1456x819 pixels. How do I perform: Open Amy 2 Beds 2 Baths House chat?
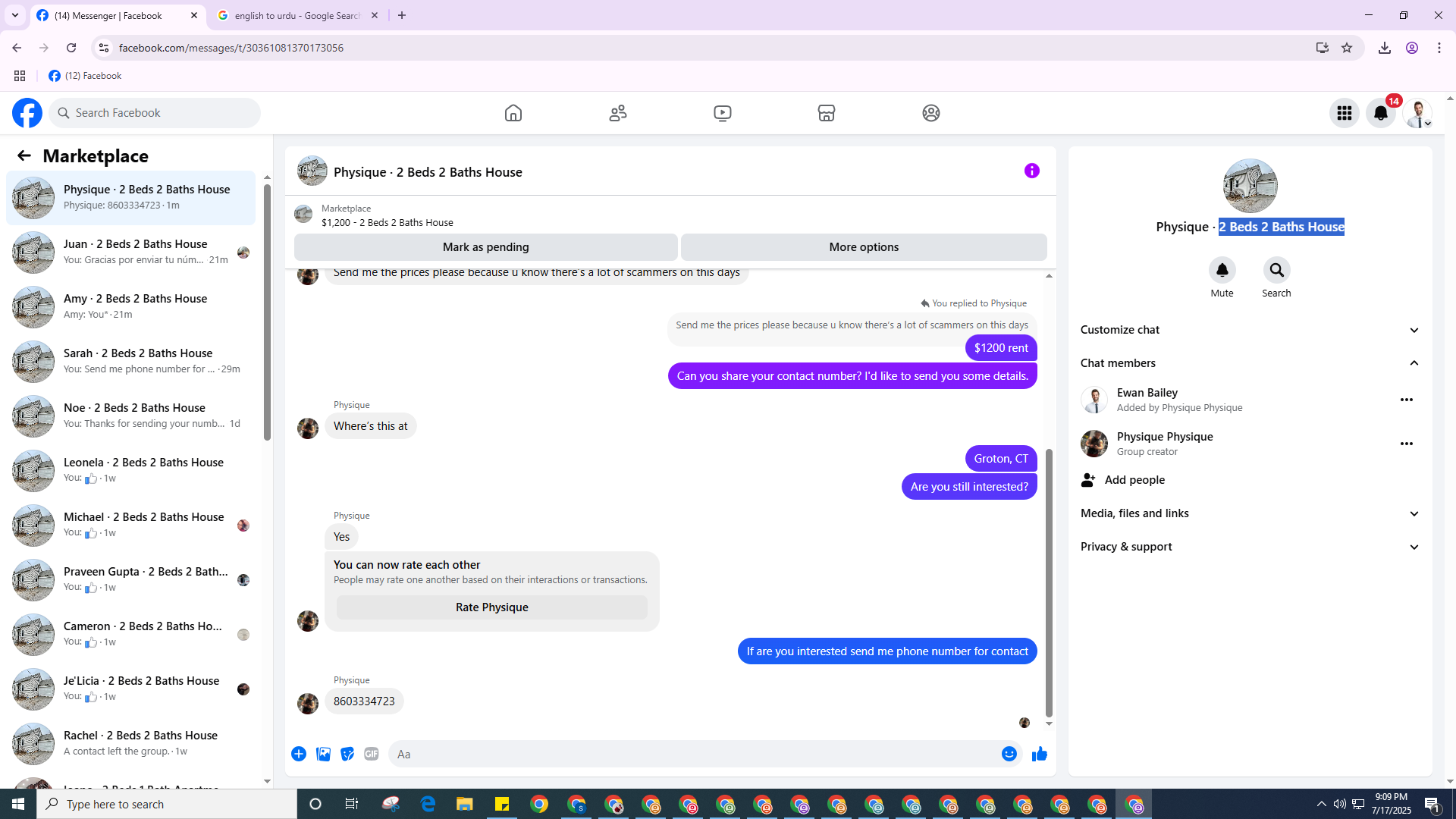tap(130, 307)
